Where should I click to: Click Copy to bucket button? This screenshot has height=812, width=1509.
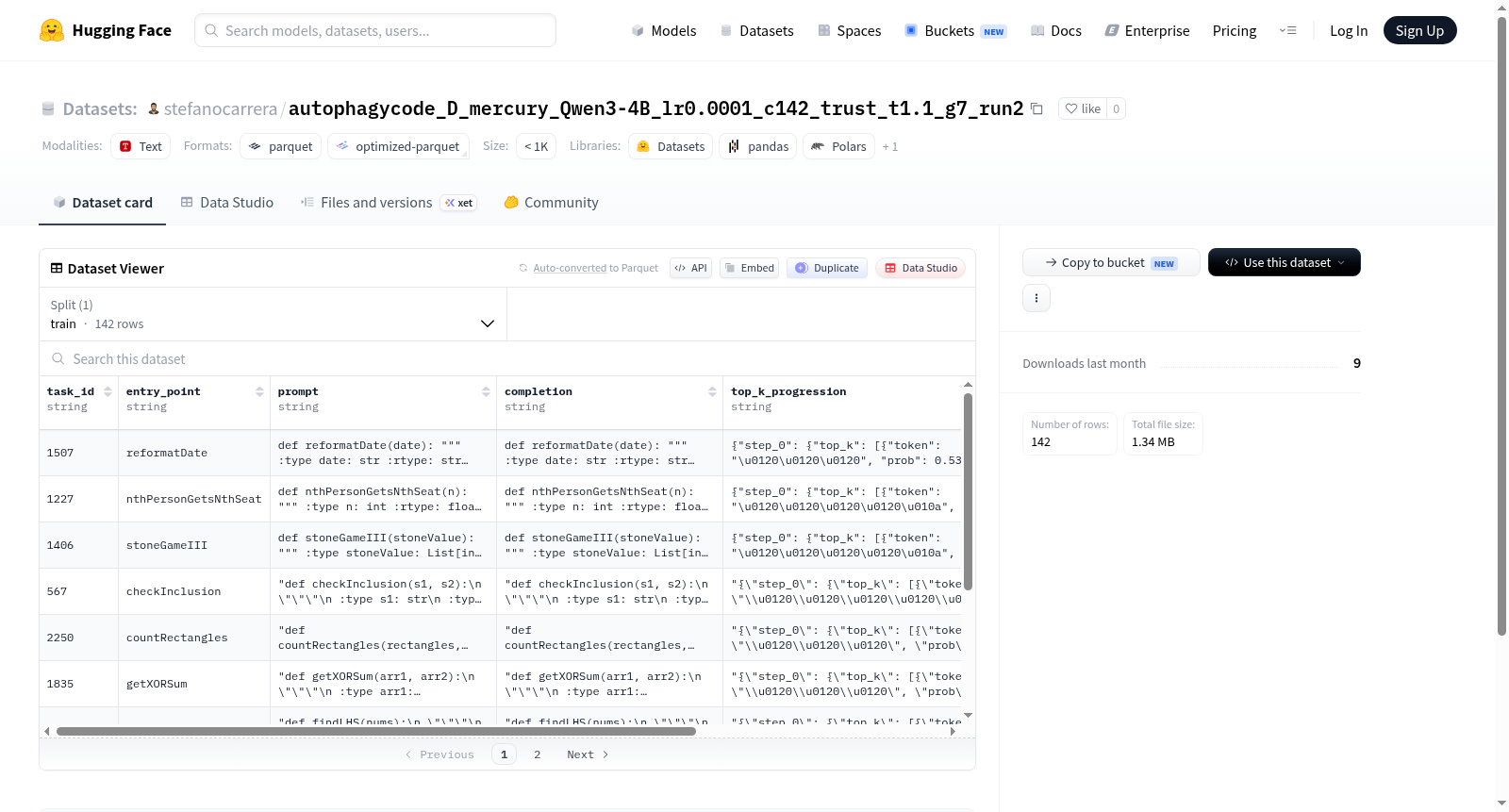point(1111,262)
